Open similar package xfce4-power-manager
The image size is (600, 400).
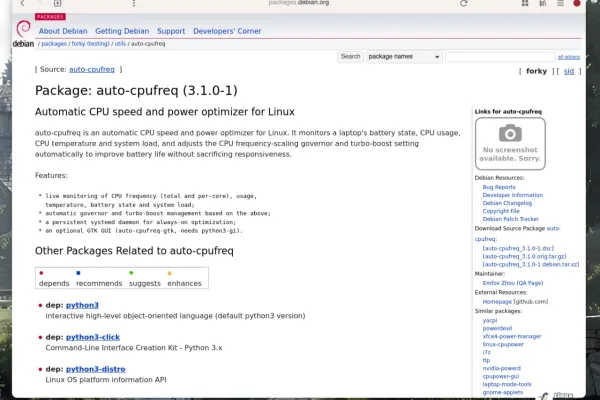point(512,336)
